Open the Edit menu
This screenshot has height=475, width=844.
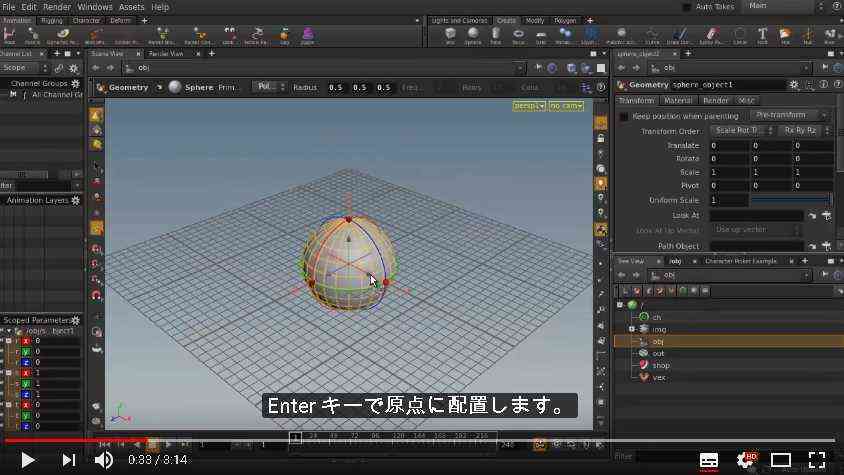coord(28,7)
